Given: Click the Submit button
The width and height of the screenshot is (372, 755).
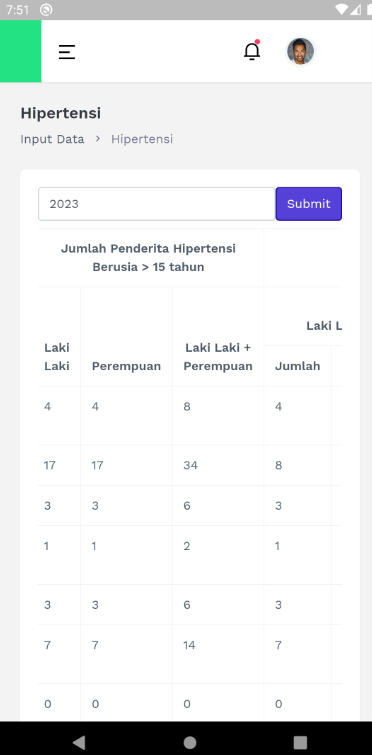Looking at the screenshot, I should tap(308, 204).
